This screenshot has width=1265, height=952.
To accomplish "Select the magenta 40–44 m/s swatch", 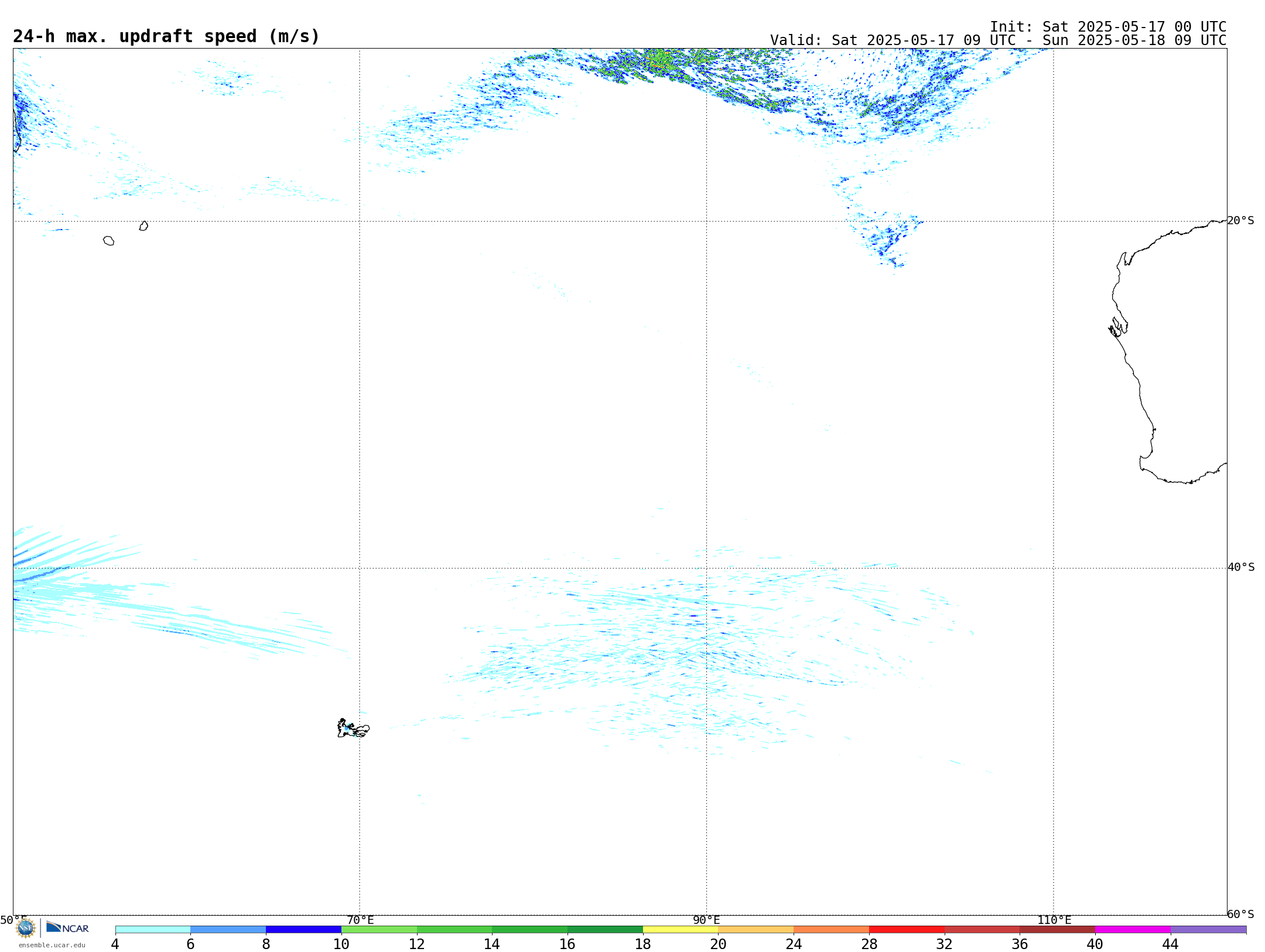I will click(1133, 929).
